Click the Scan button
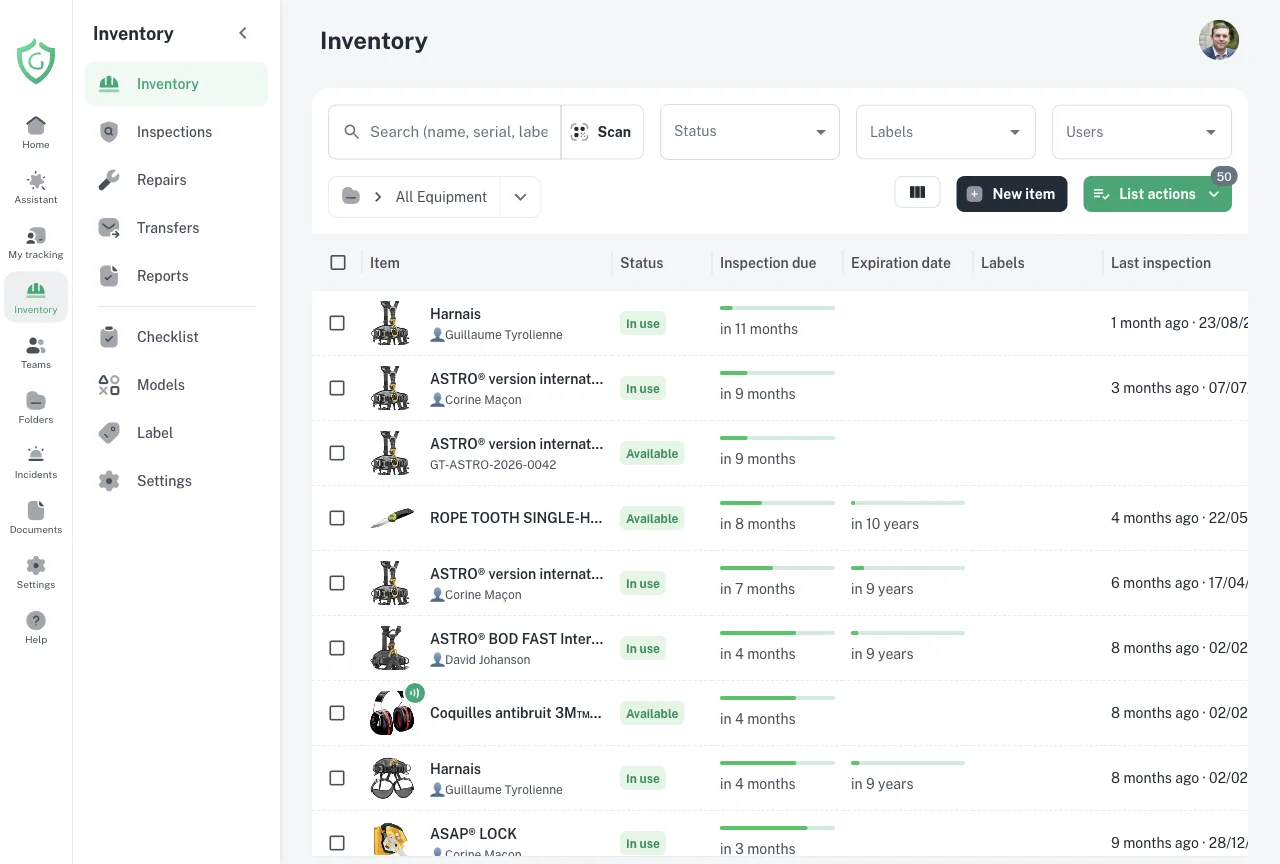This screenshot has width=1280, height=864. click(x=601, y=132)
